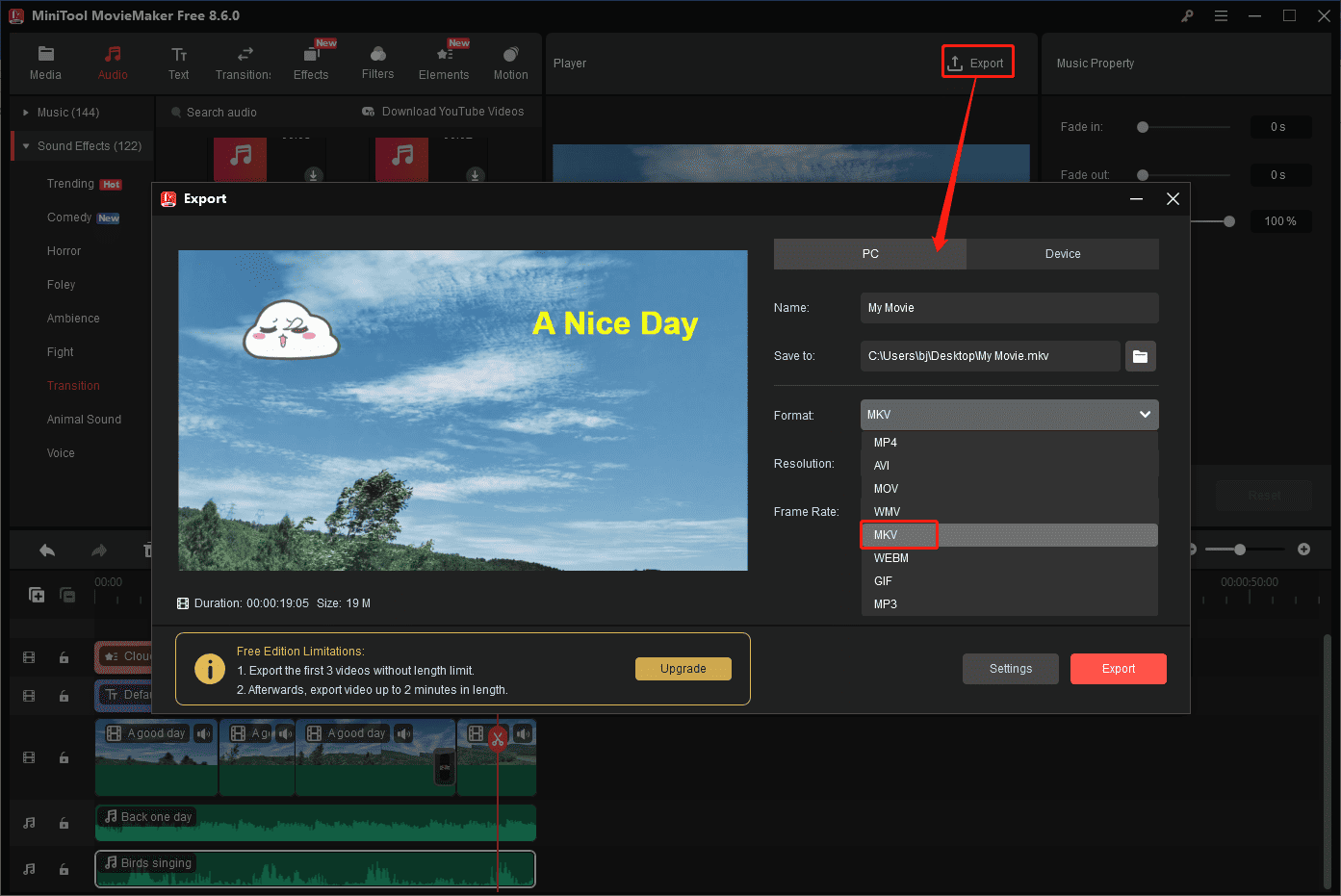Click the Undo arrow above timeline
The width and height of the screenshot is (1341, 896).
(47, 550)
